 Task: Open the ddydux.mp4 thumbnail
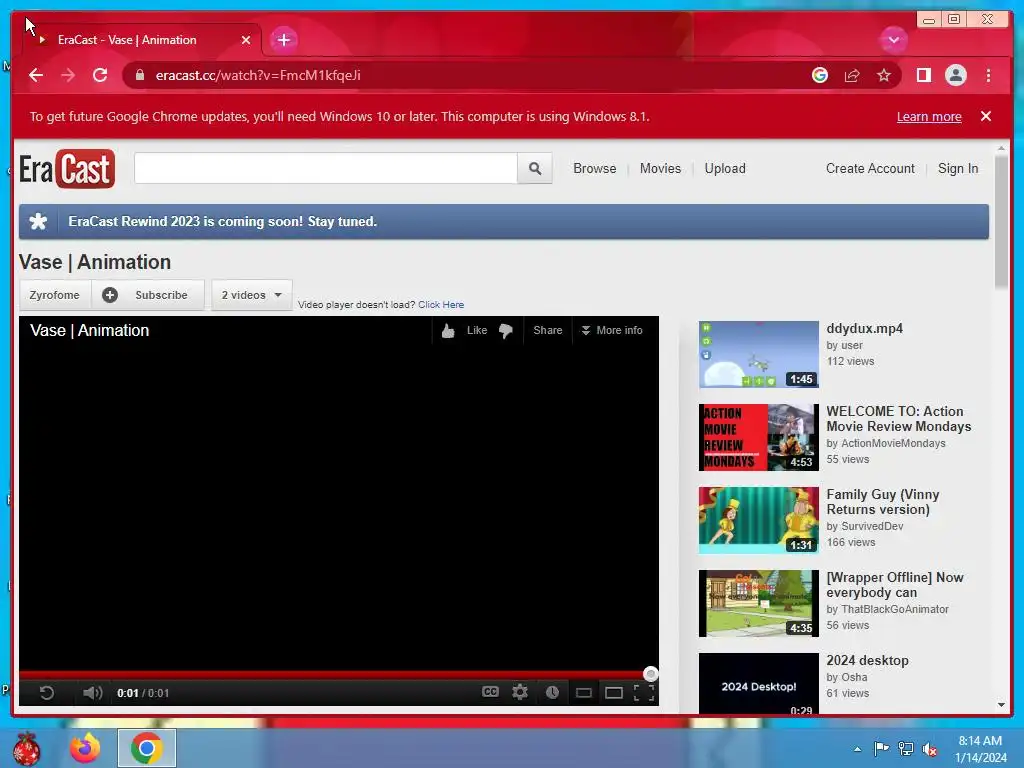(x=758, y=355)
